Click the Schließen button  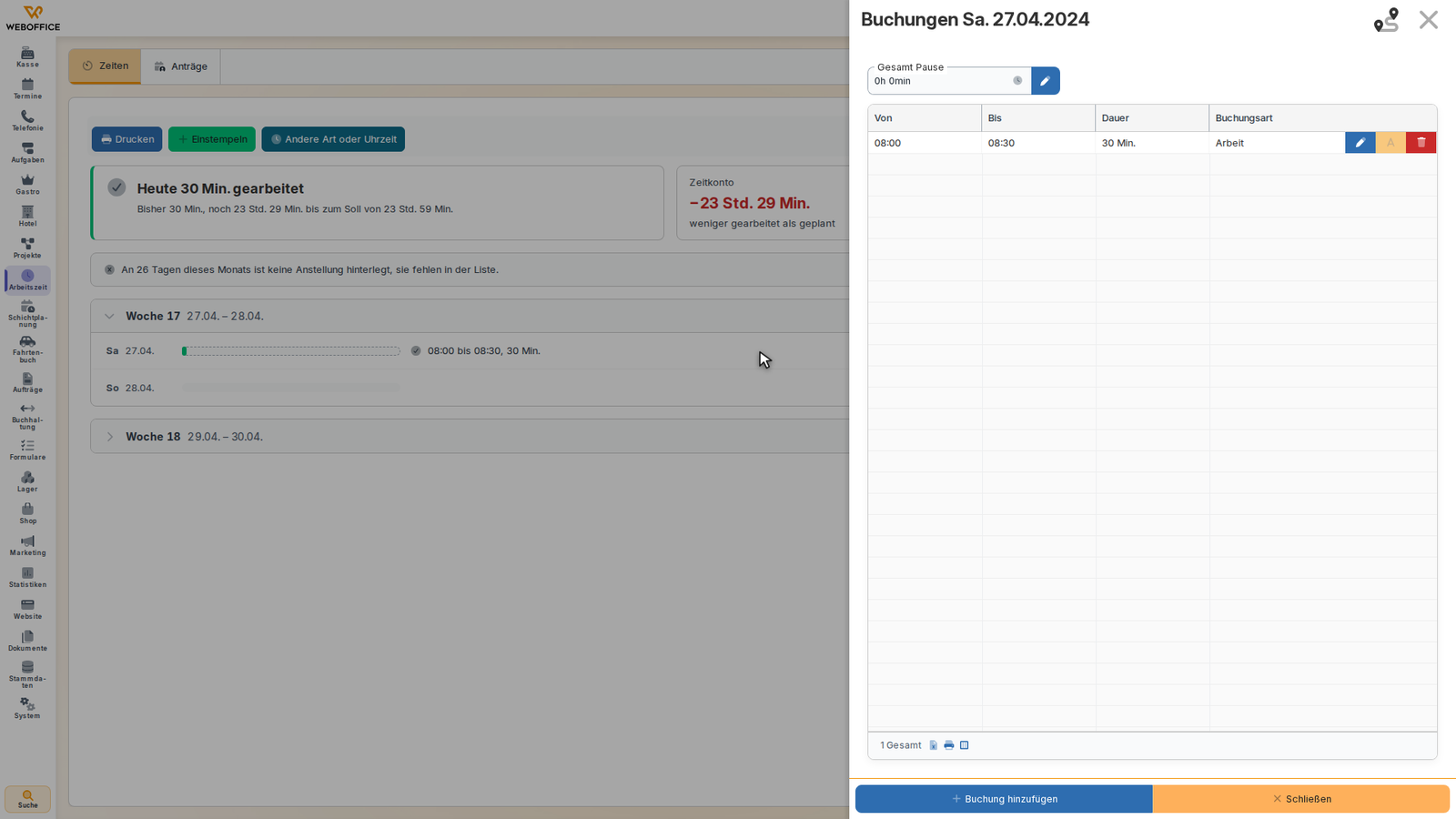tap(1301, 799)
